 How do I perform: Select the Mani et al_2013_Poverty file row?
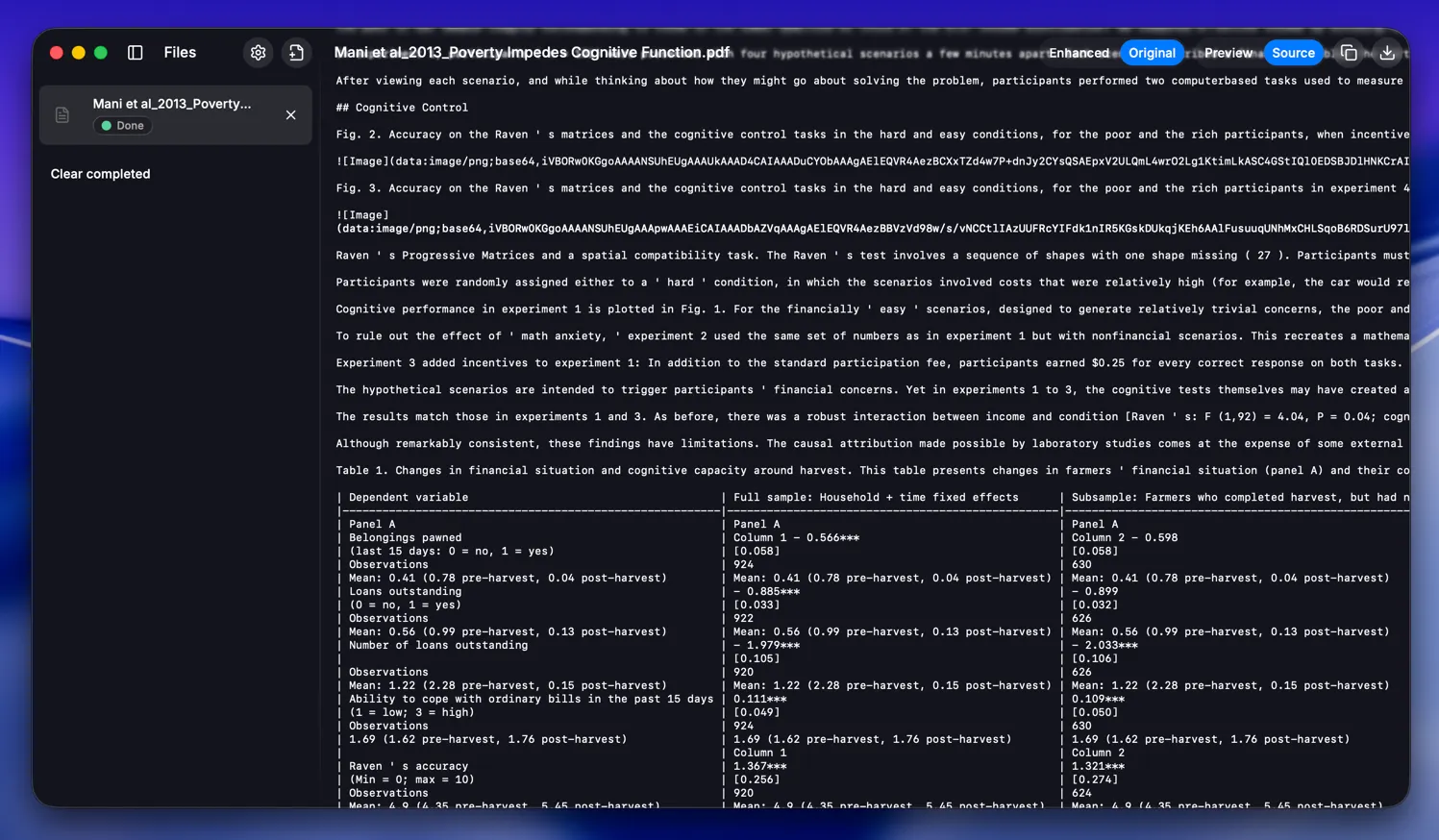point(176,115)
